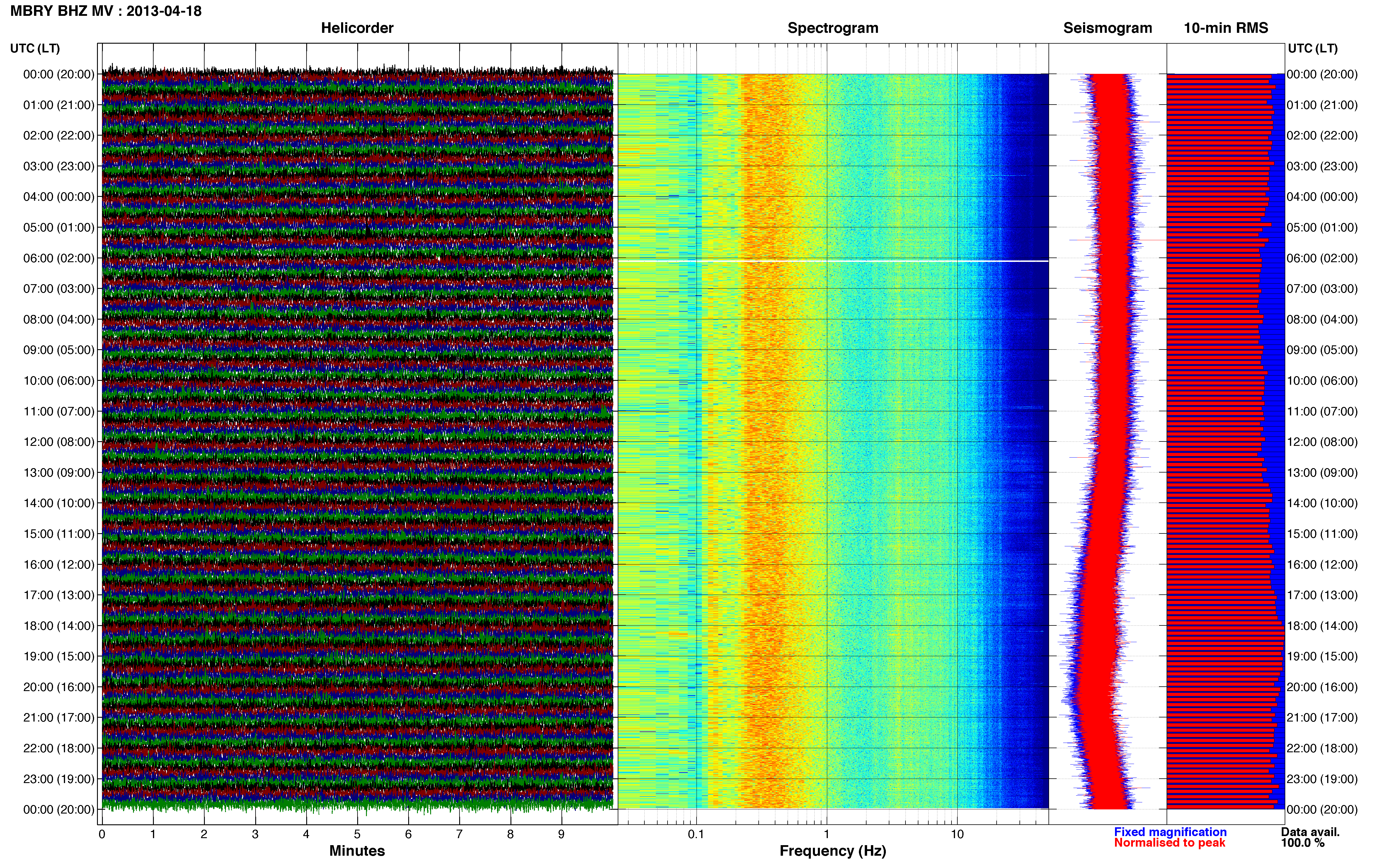Viewport: 1389px width, 868px height.
Task: Click the left '15:00 (11:00)' time label
Action: [59, 534]
